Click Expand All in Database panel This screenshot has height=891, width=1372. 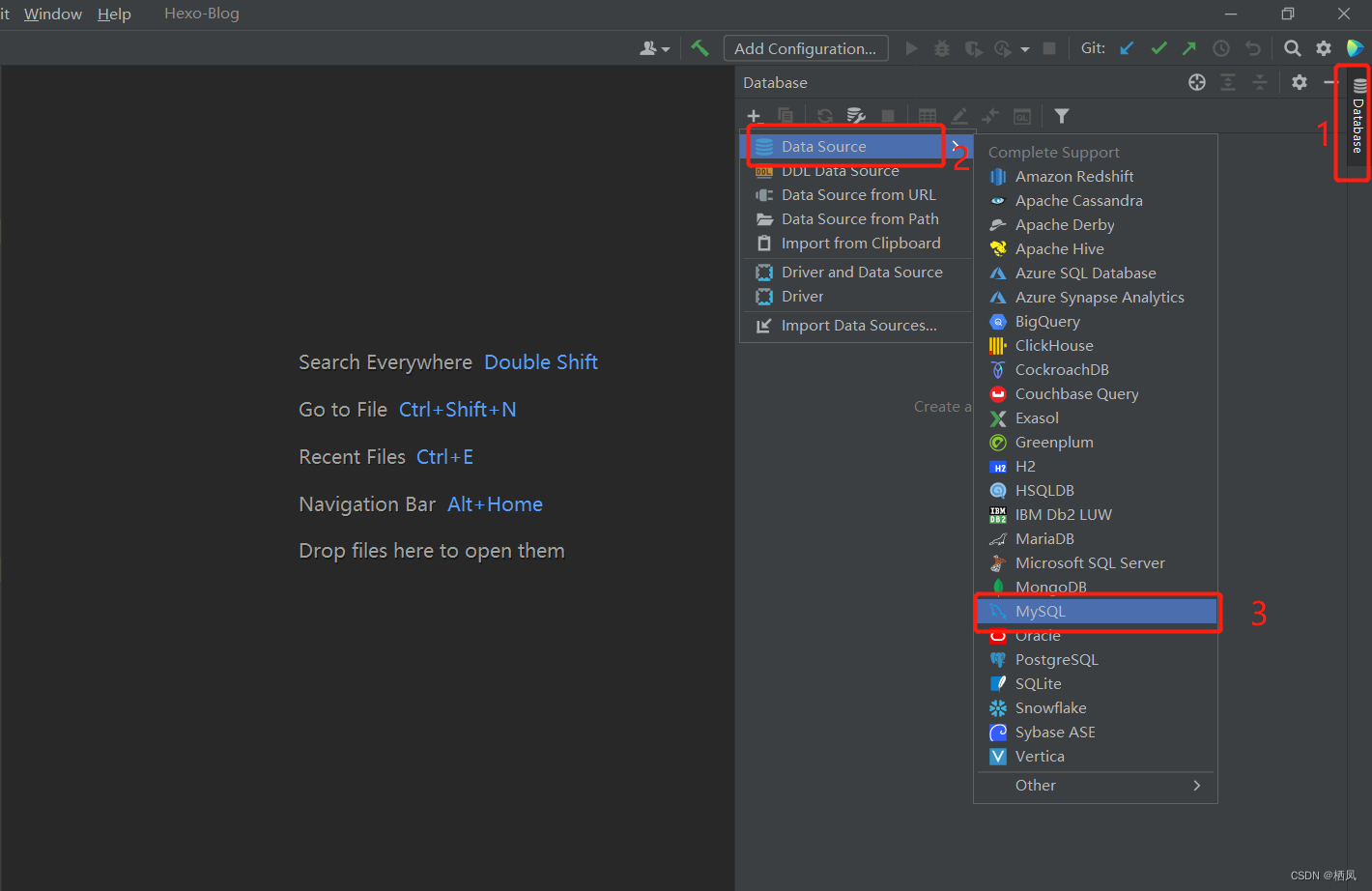1228,82
